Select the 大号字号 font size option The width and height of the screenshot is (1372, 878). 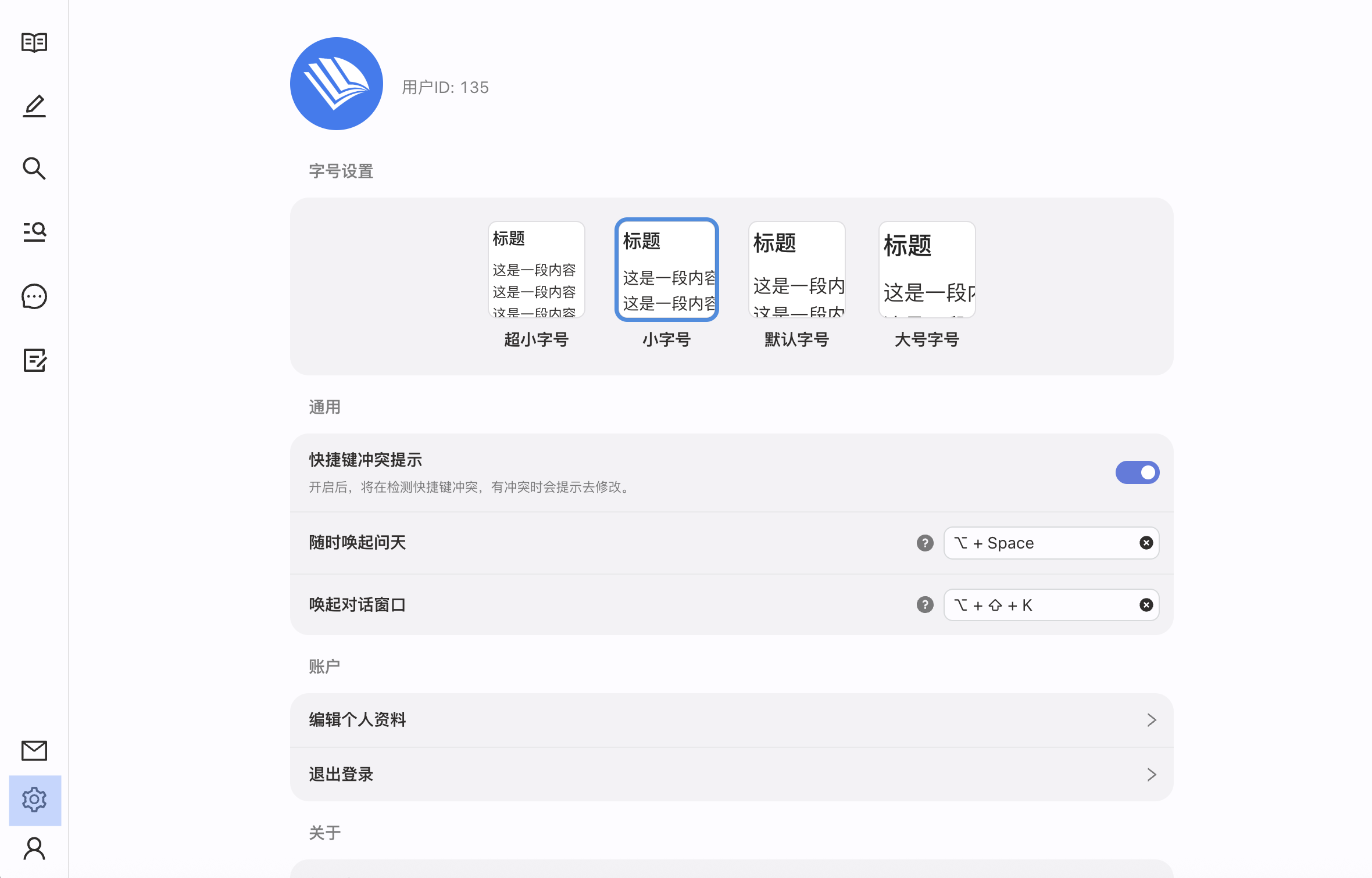[927, 284]
